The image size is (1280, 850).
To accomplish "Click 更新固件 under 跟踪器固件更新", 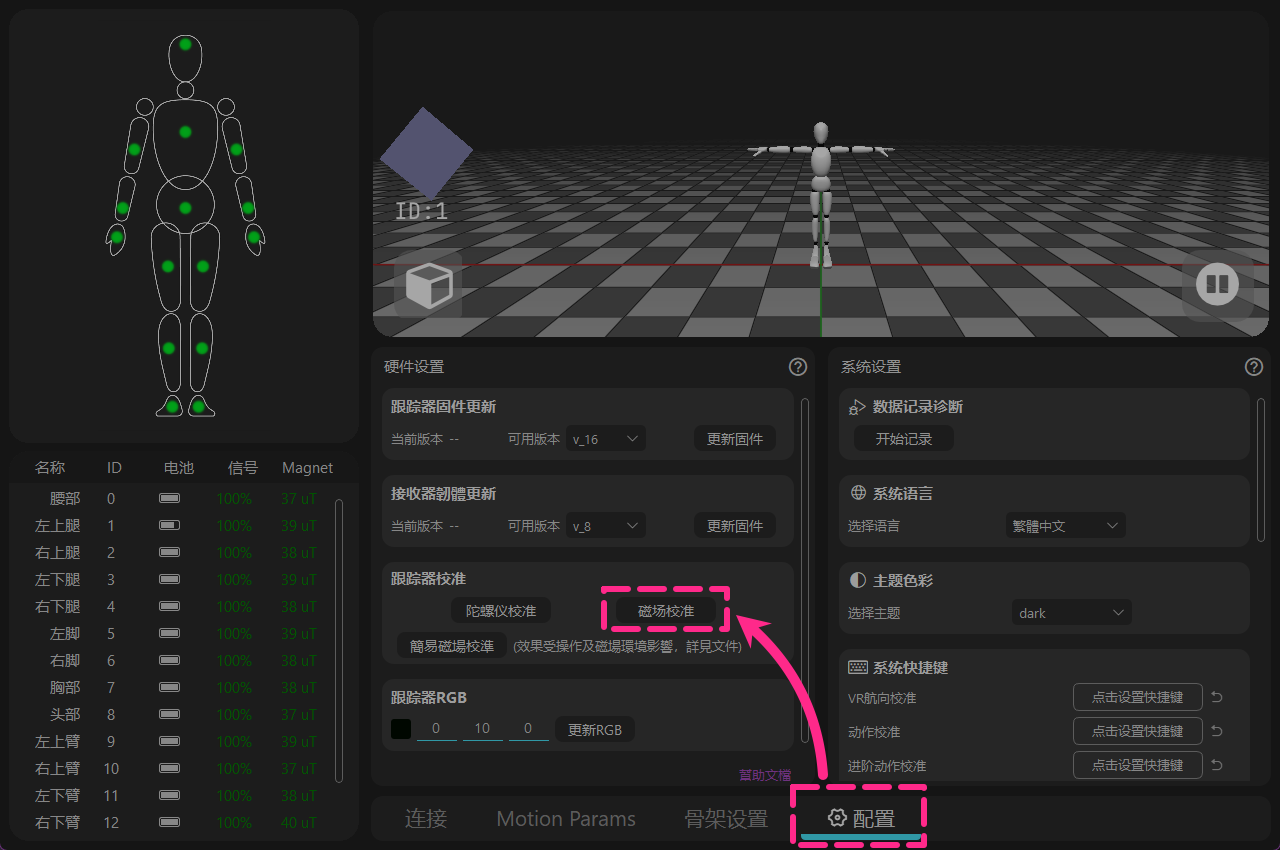I will 735,438.
